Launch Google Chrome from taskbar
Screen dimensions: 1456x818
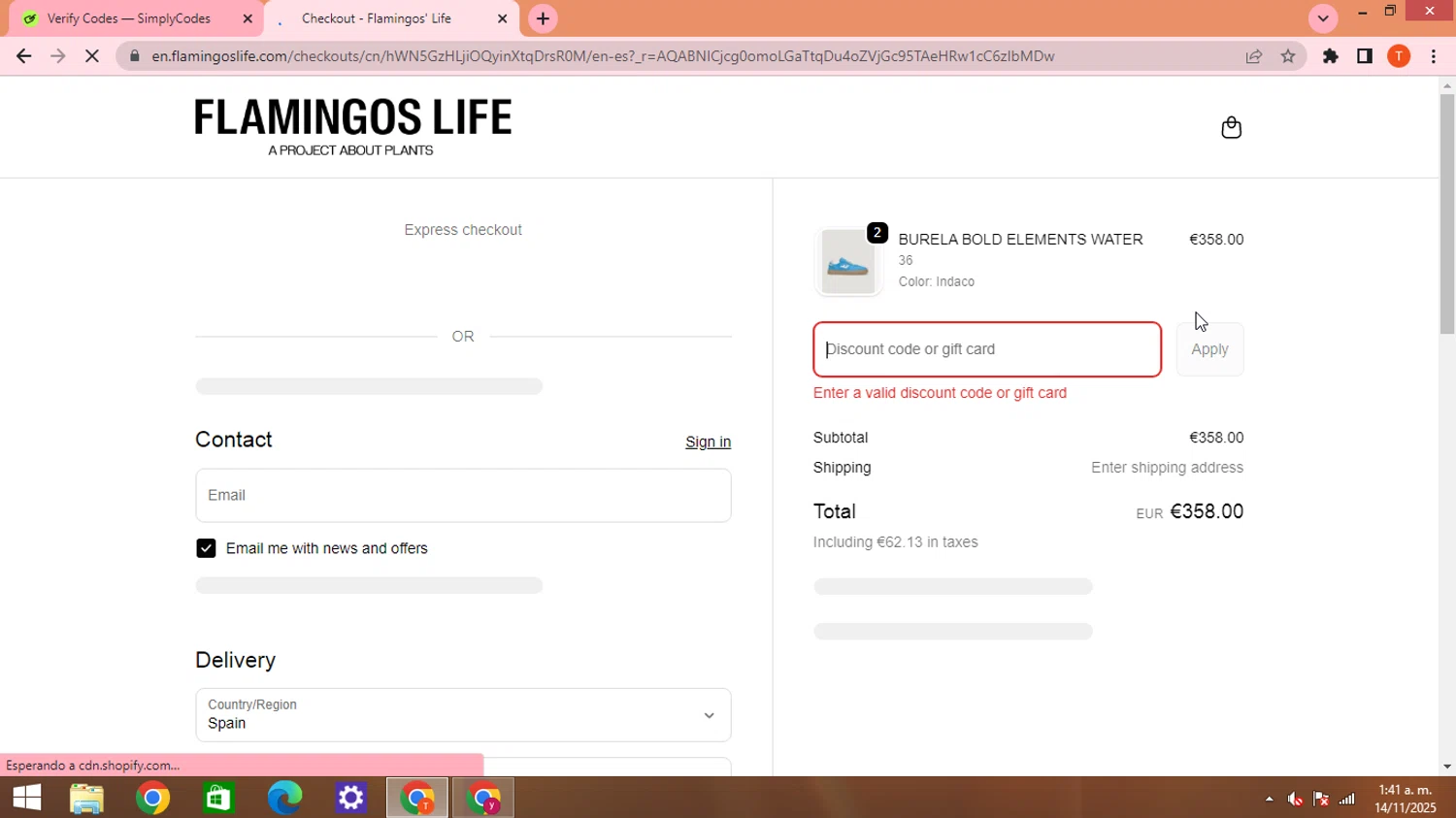[x=153, y=798]
